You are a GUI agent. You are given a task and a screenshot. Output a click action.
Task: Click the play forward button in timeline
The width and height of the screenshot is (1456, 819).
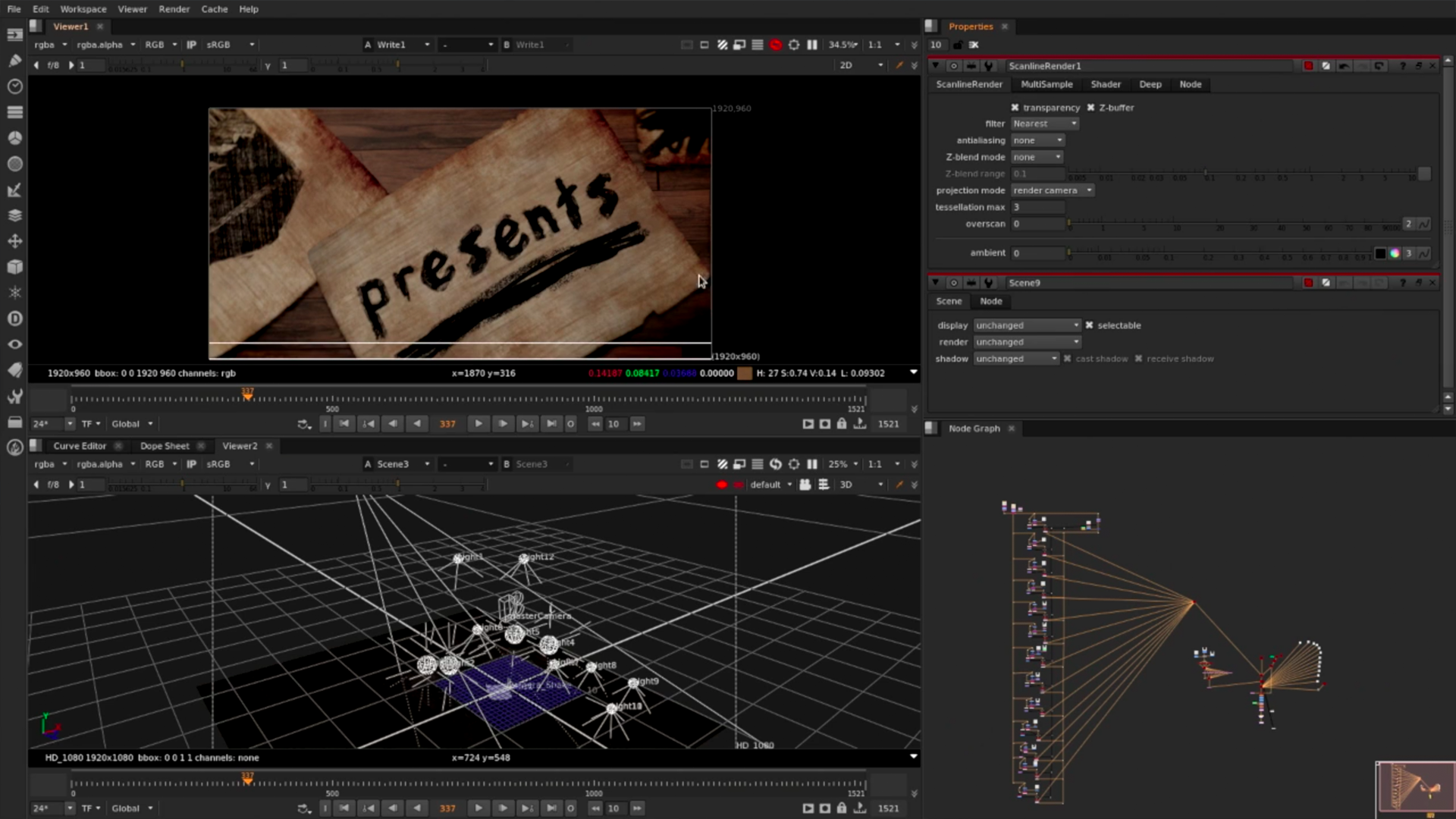[x=479, y=424]
